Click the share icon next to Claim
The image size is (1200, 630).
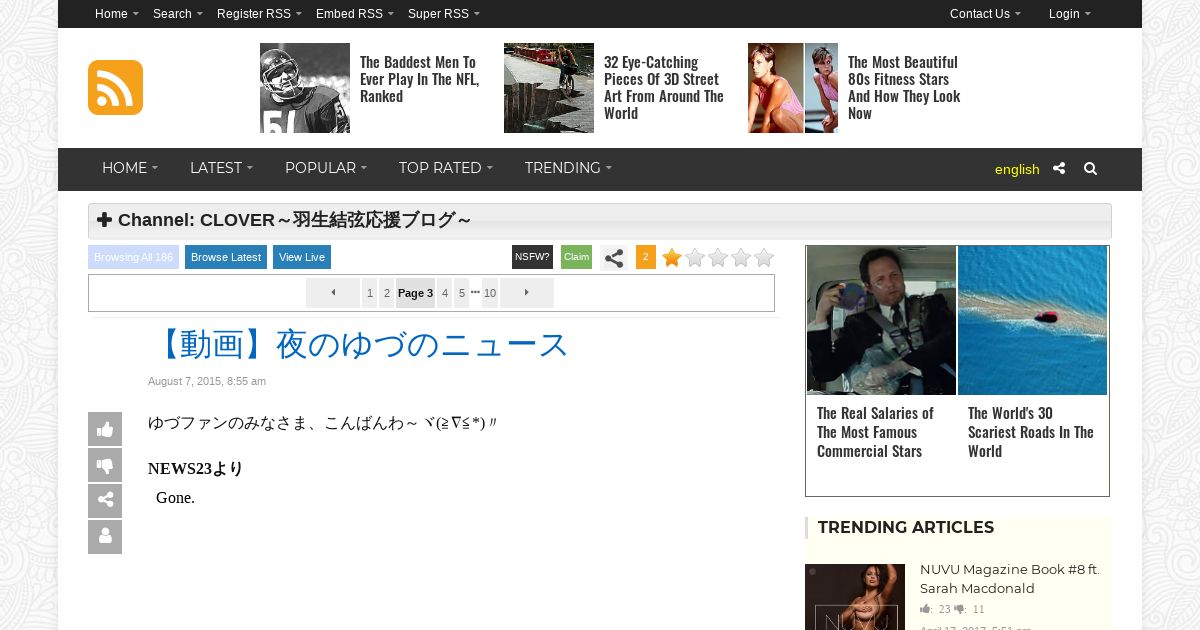tap(614, 258)
